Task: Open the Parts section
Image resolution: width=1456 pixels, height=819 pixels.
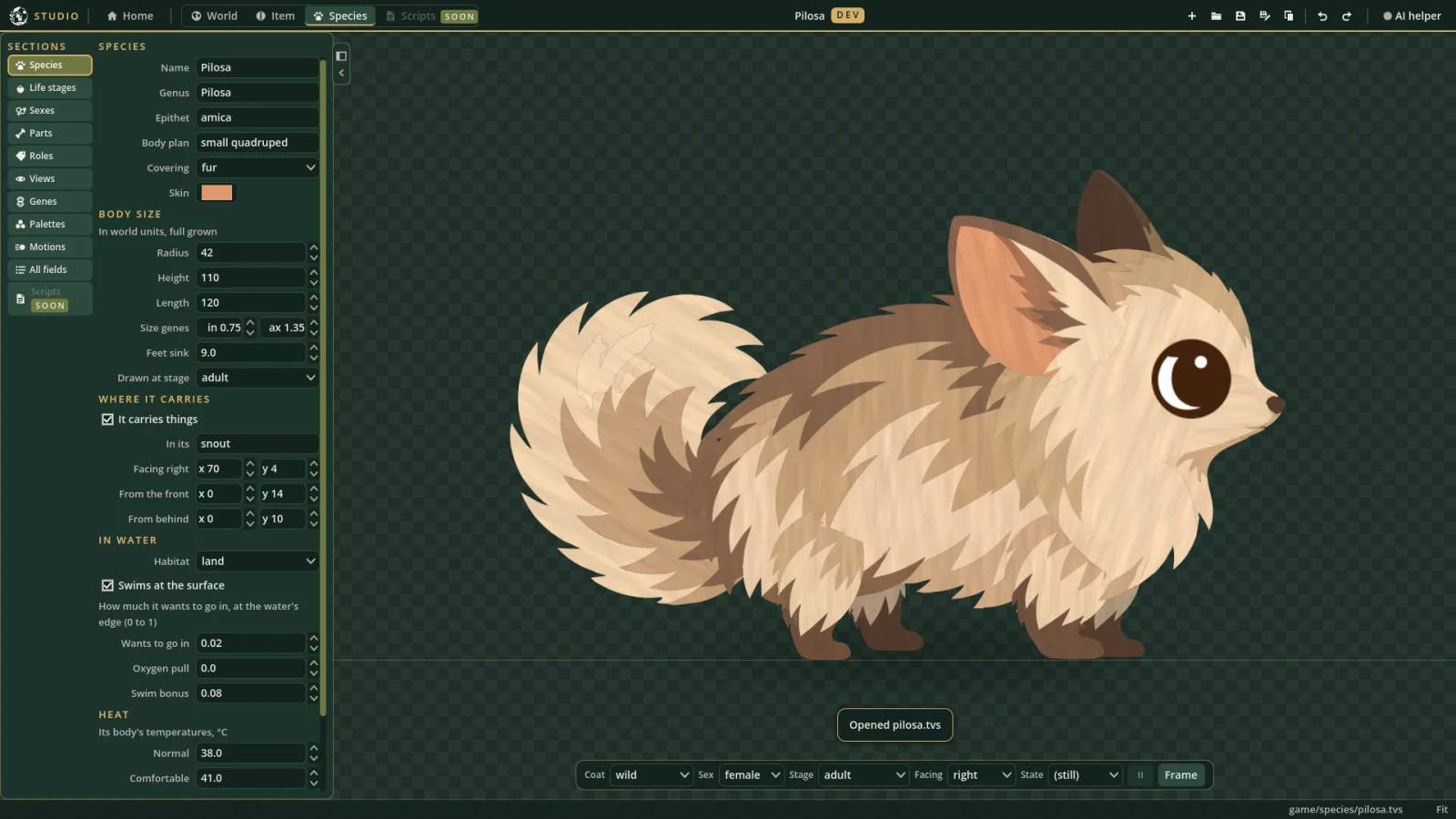Action: coord(50,133)
